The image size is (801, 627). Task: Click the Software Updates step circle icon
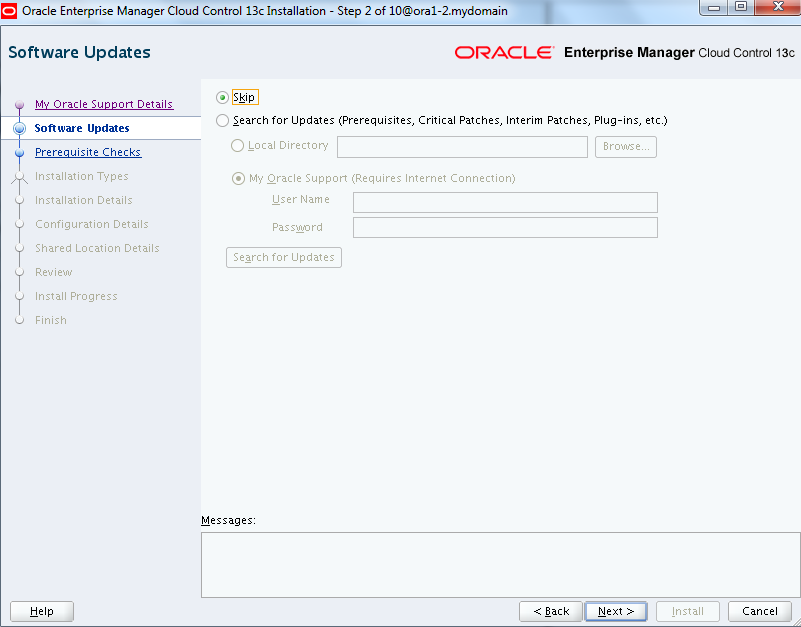19,129
